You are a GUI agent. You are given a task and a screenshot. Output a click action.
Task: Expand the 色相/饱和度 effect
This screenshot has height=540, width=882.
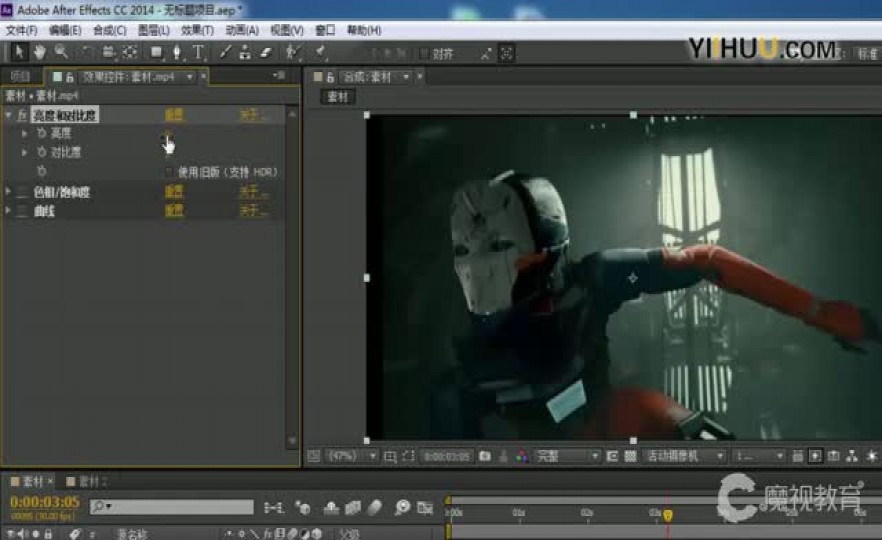pyautogui.click(x=8, y=192)
